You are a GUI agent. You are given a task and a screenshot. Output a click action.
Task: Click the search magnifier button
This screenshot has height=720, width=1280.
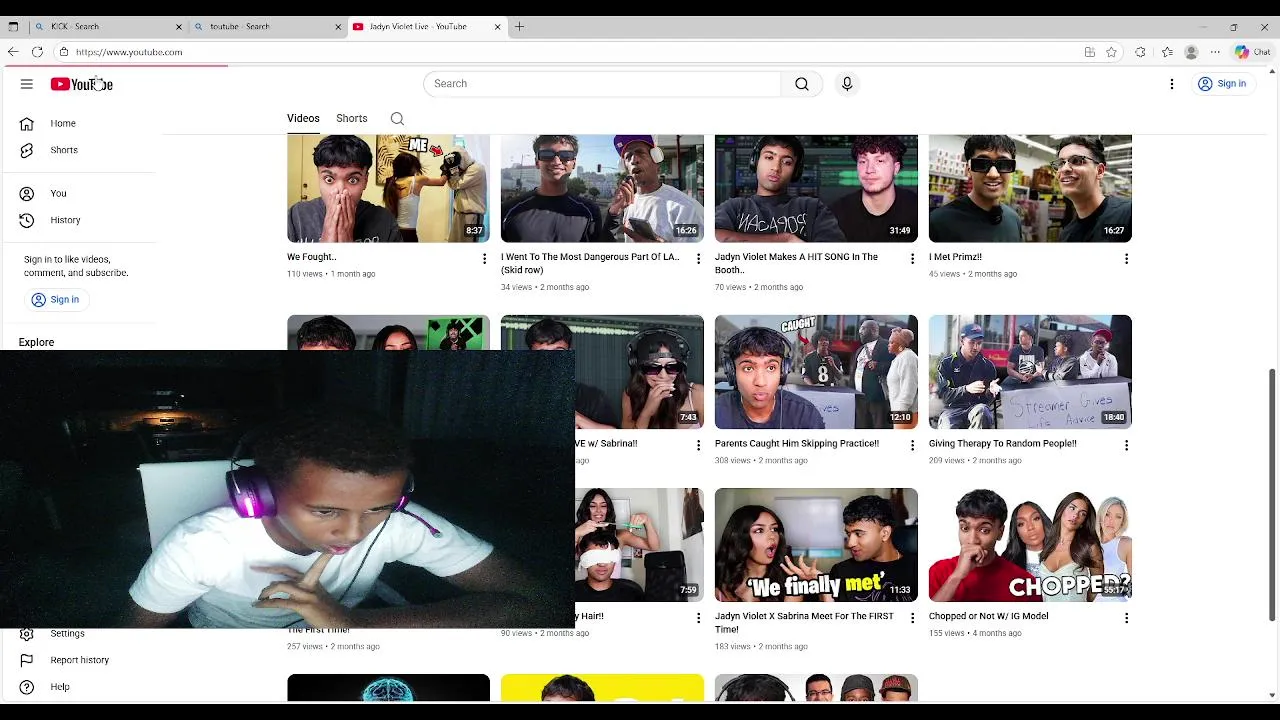(x=802, y=84)
